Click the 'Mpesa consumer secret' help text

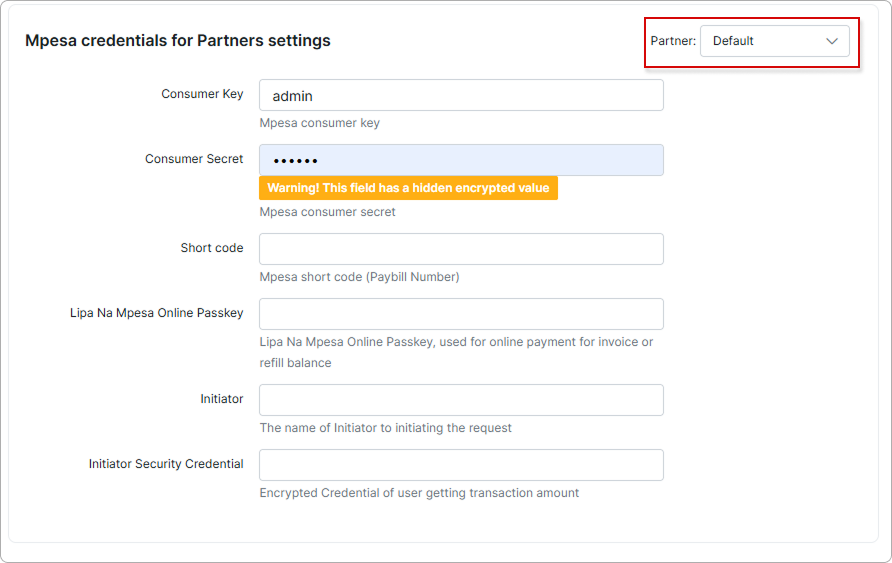(327, 212)
